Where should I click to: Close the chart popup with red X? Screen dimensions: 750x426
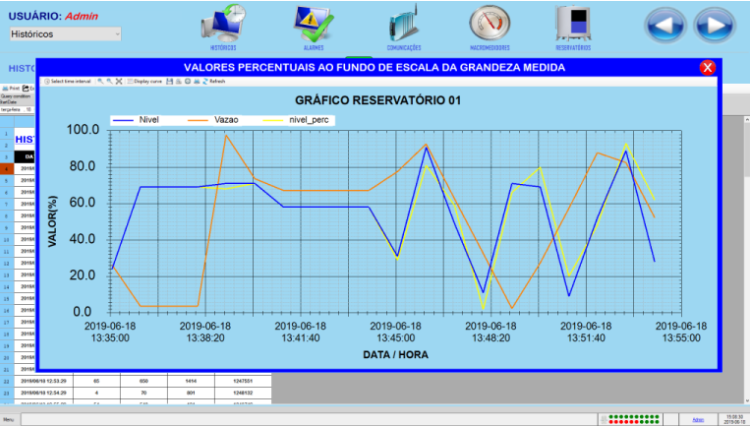707,68
